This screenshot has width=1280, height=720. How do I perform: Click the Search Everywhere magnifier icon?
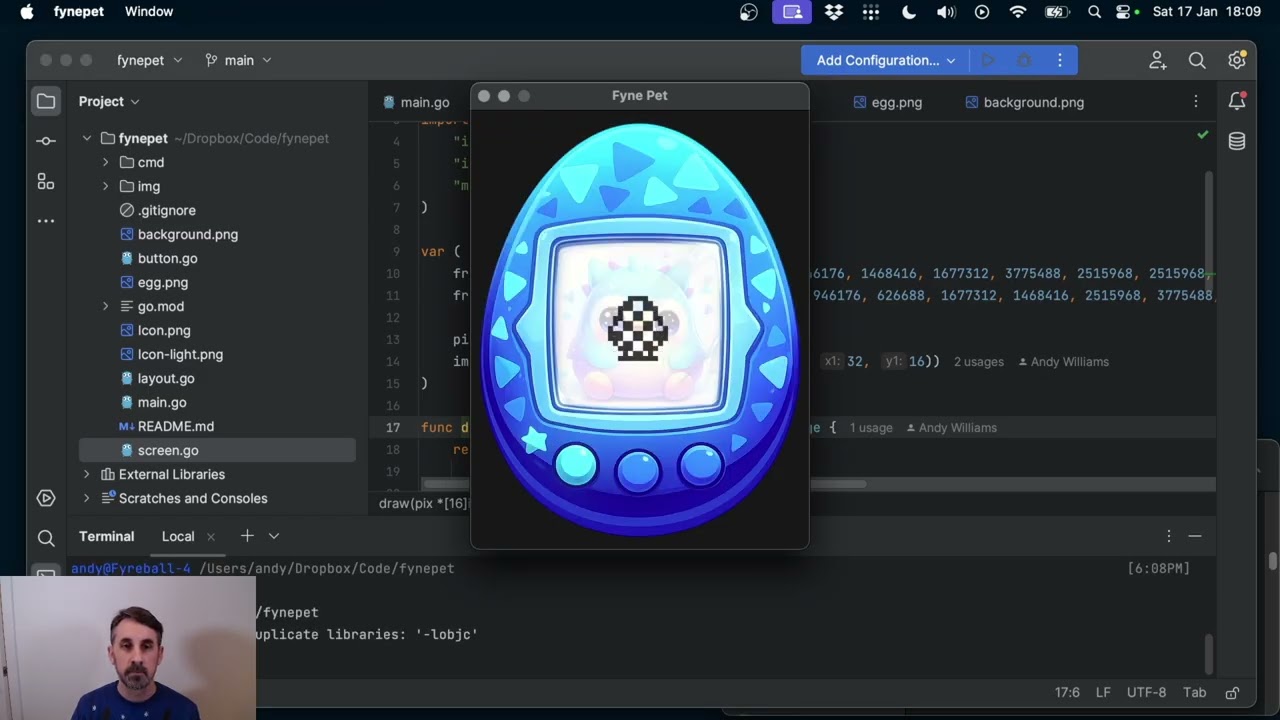[x=1197, y=60]
